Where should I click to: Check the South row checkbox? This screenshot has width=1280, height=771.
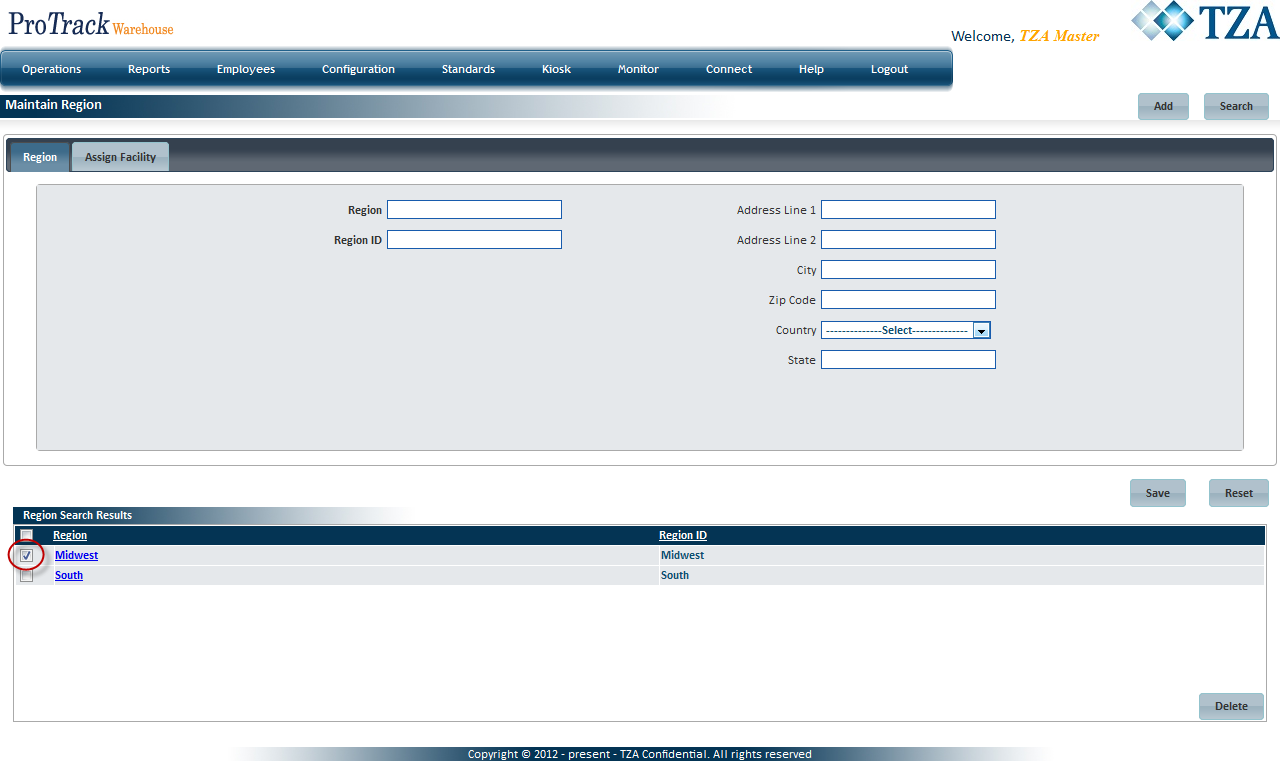click(27, 575)
